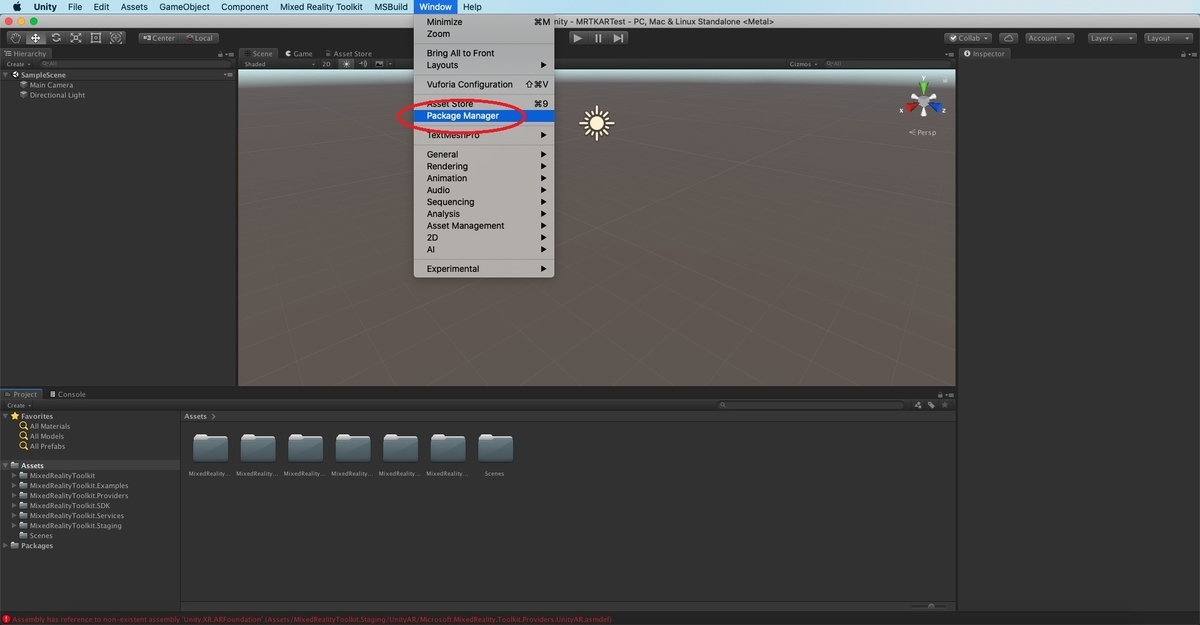This screenshot has width=1200, height=625.
Task: Open the Experimental submenu
Action: coord(484,269)
